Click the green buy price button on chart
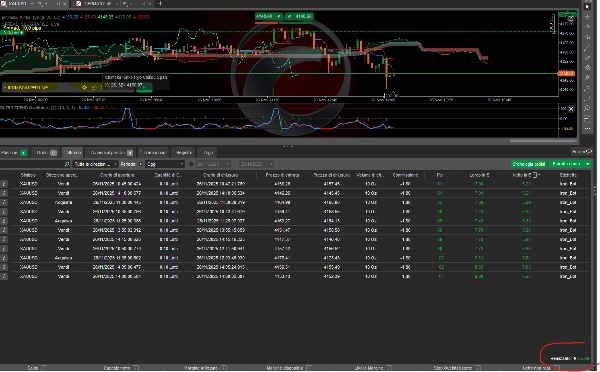This screenshot has width=600, height=372. coord(299,16)
